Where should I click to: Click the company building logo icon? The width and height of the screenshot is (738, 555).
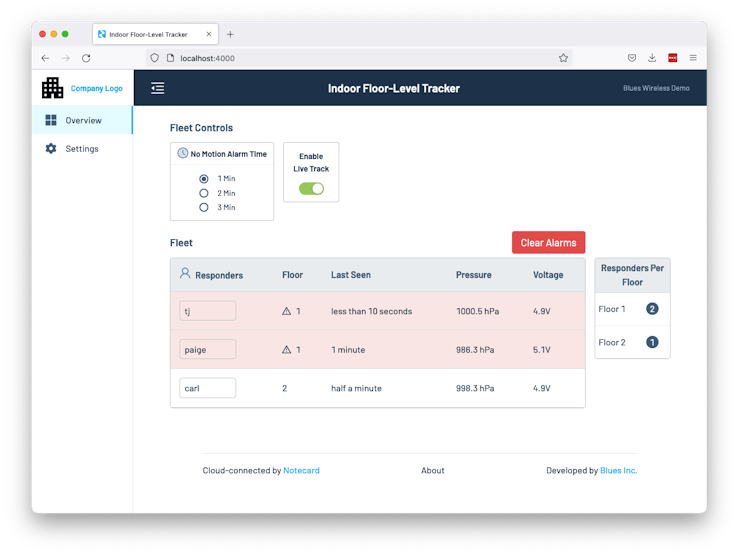52,88
